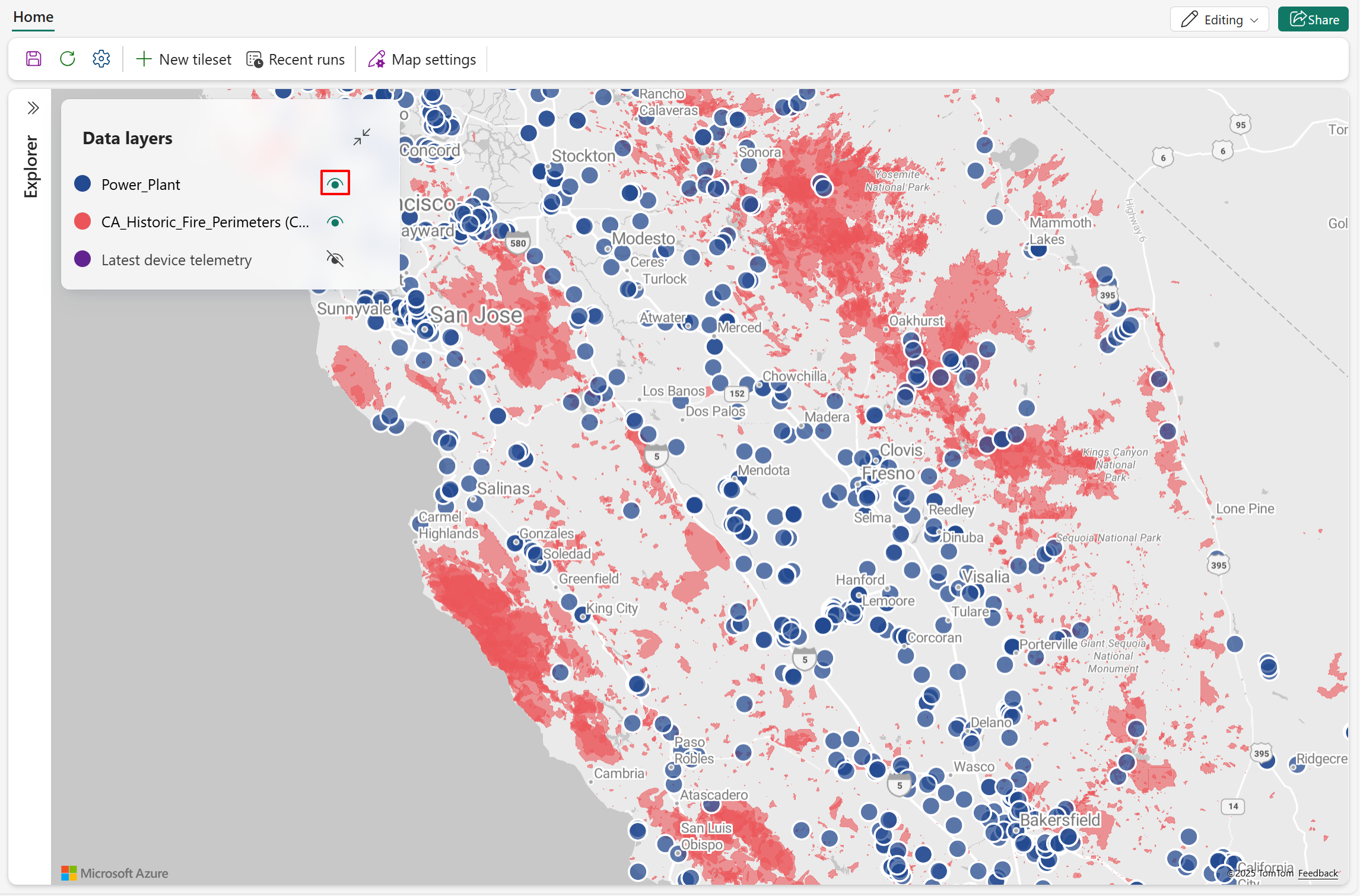Open the settings gear icon
The width and height of the screenshot is (1360, 896).
point(101,59)
